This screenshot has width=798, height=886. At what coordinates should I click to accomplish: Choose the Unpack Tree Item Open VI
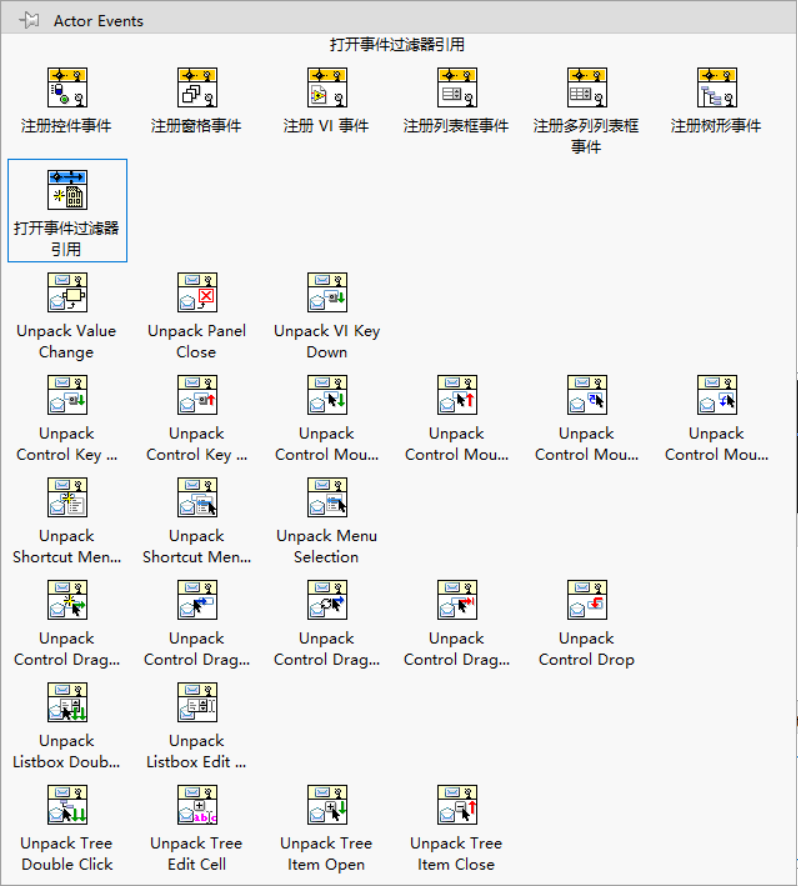tap(327, 805)
